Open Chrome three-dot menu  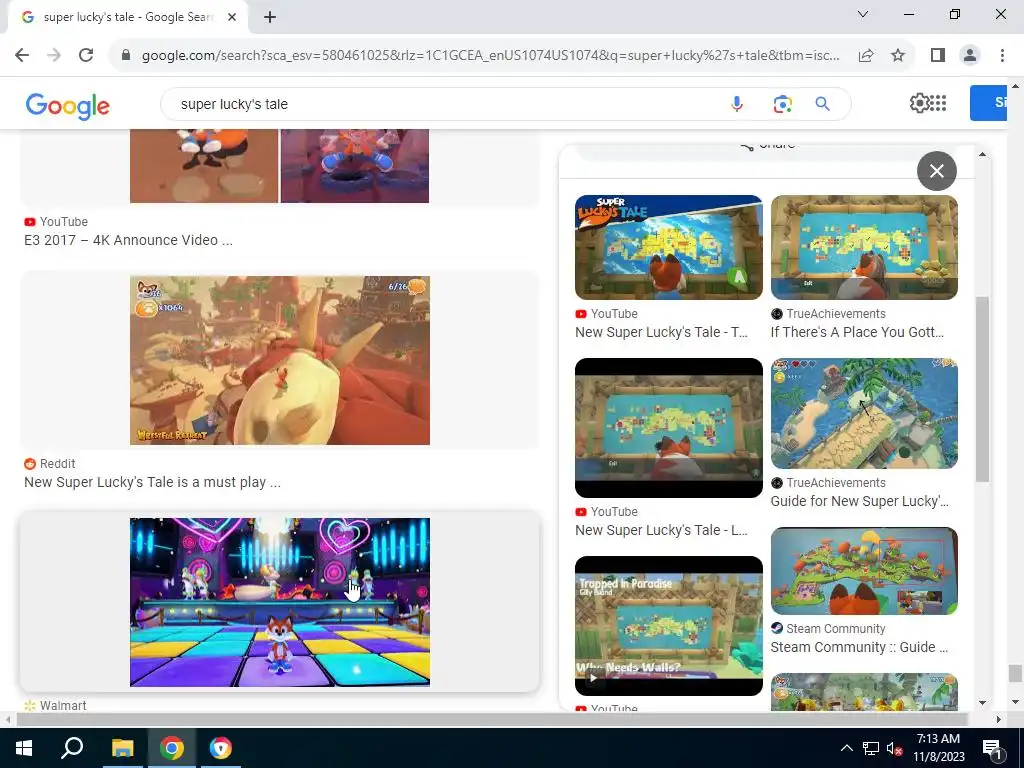click(x=1002, y=56)
